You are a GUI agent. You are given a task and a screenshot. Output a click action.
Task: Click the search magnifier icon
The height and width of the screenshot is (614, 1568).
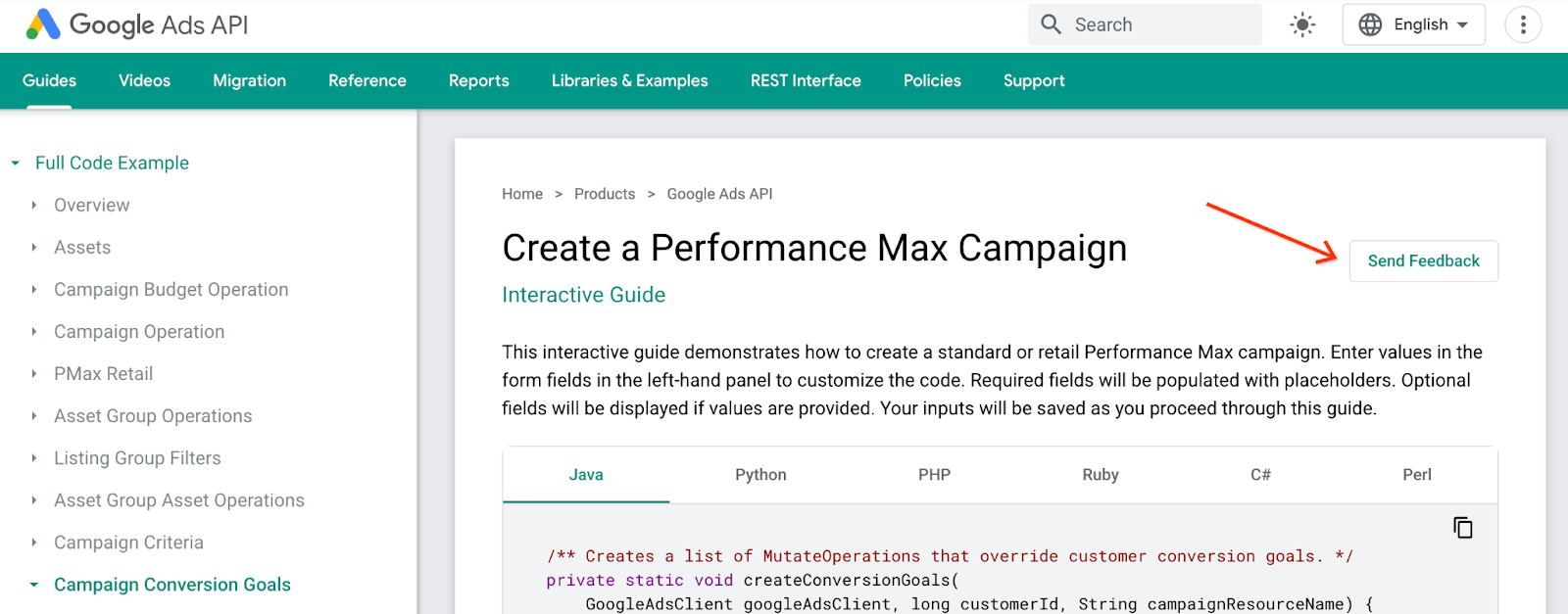coord(1051,24)
